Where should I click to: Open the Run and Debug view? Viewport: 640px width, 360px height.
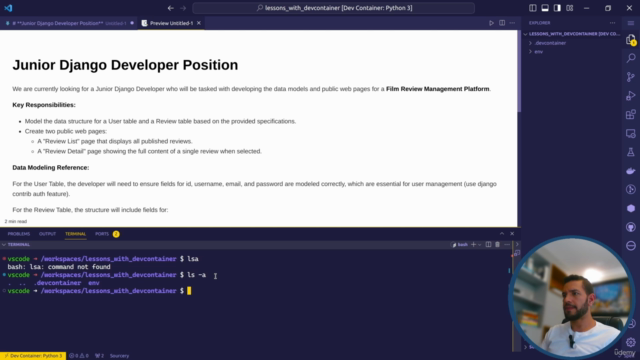click(631, 96)
